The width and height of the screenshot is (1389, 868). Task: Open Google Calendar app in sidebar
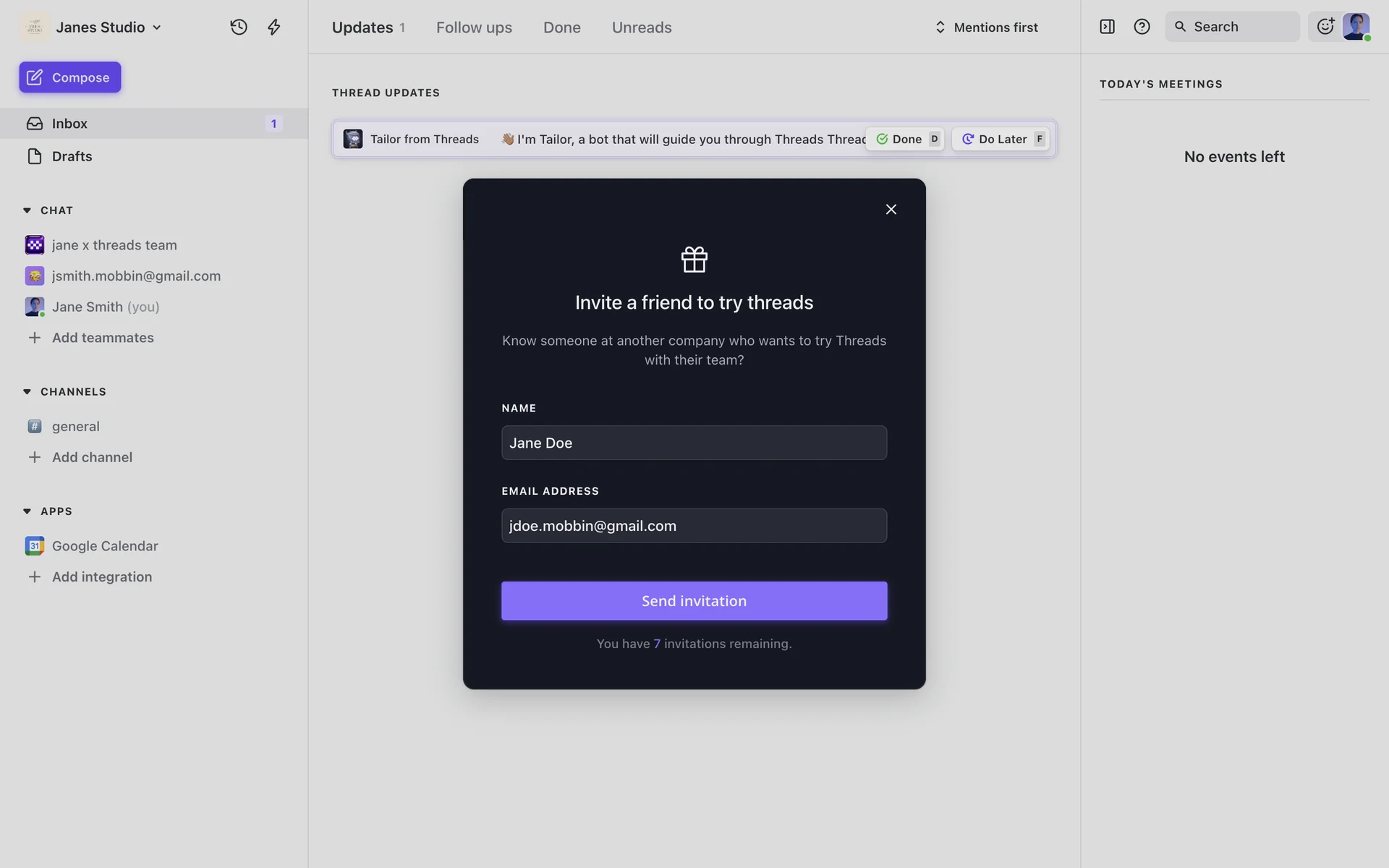click(105, 546)
